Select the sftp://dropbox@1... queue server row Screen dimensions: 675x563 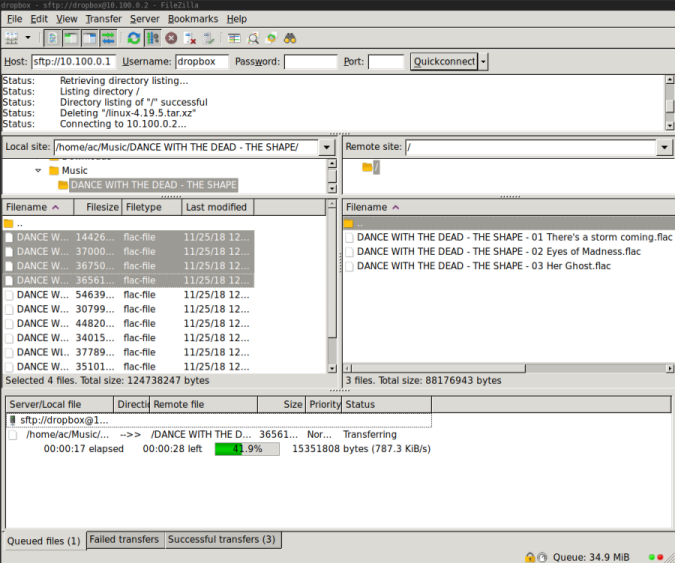218,420
